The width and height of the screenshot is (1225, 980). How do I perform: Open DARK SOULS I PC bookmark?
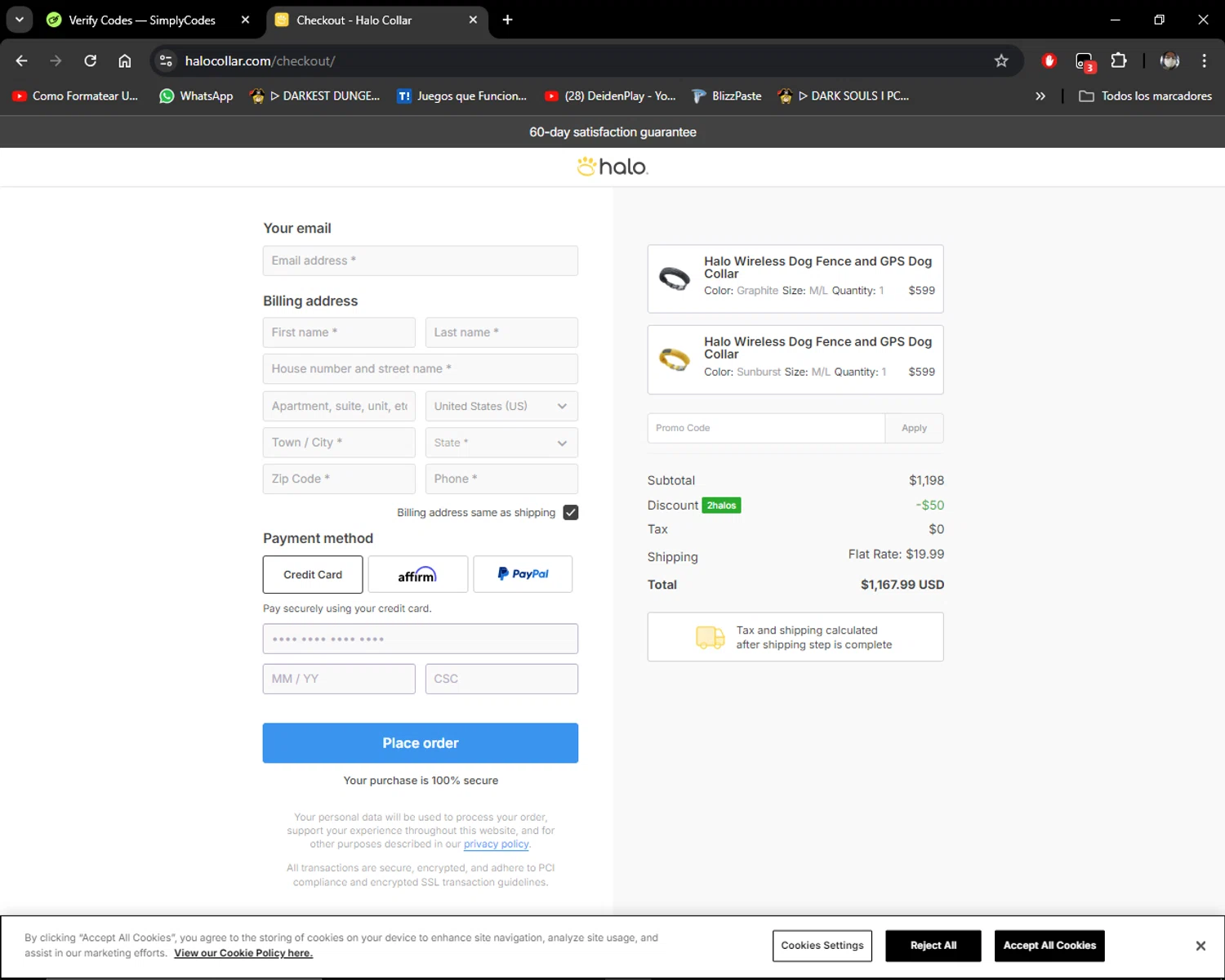(x=844, y=96)
